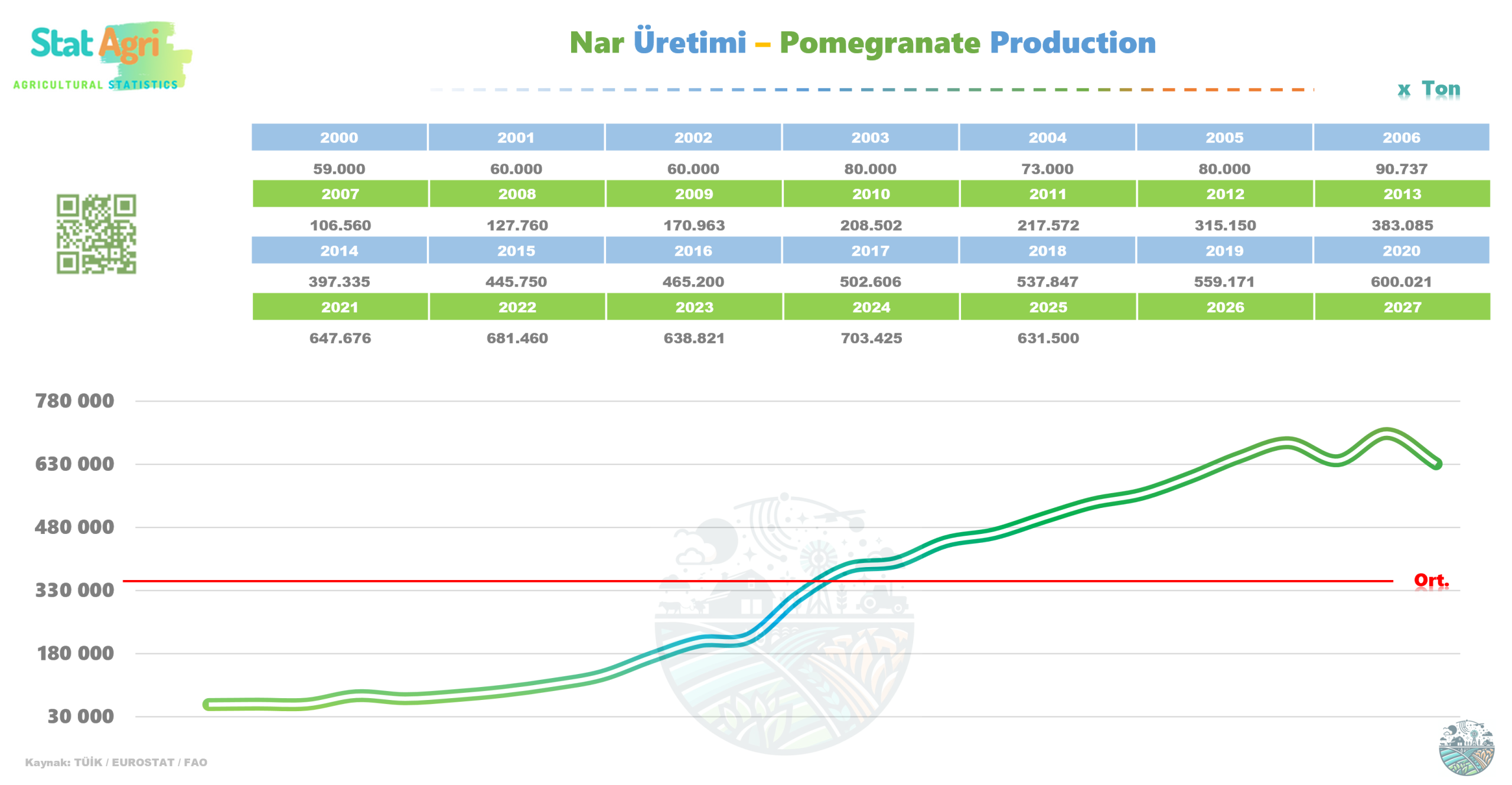Viewport: 1512px width, 785px height.
Task: Click the 330 000 axis label
Action: 74,590
